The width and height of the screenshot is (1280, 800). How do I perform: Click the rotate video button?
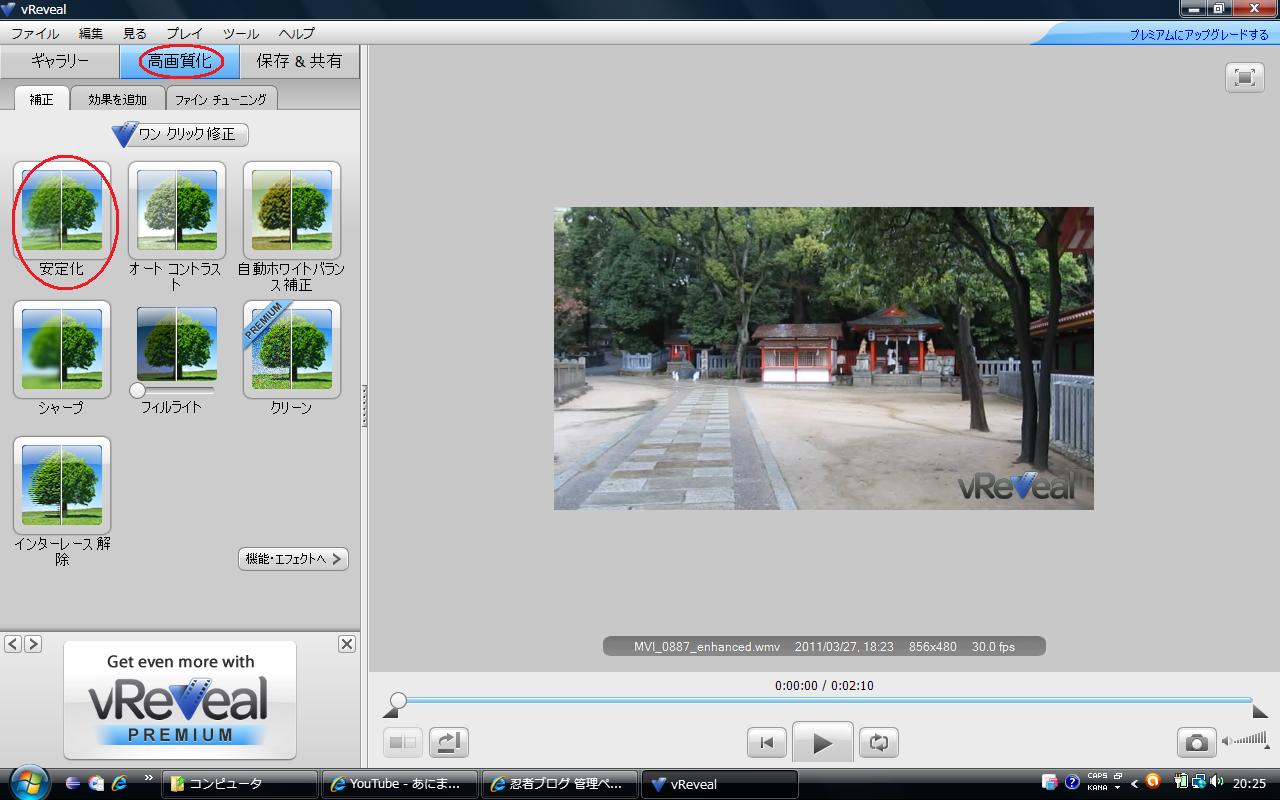coord(449,742)
